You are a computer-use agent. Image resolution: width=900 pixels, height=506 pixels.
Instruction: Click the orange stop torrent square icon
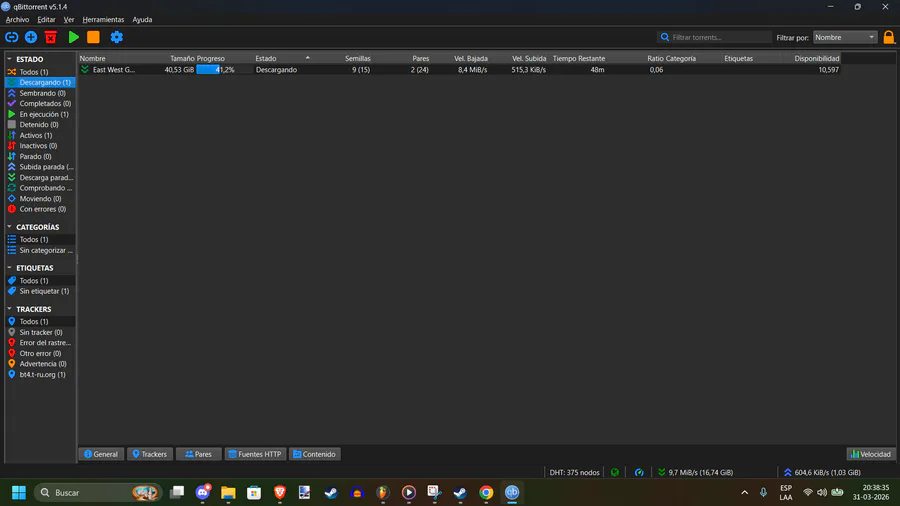point(93,37)
